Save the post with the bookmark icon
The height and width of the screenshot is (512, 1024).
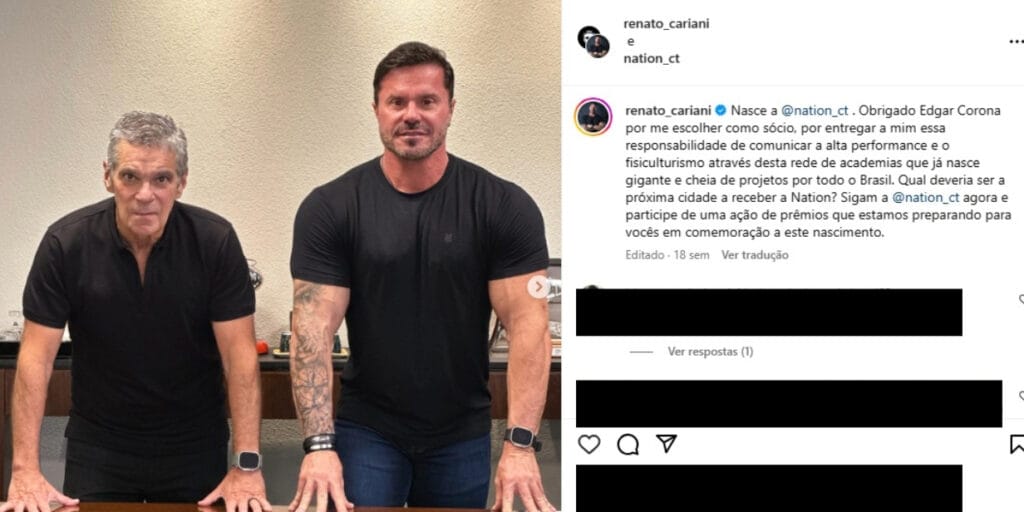1017,444
